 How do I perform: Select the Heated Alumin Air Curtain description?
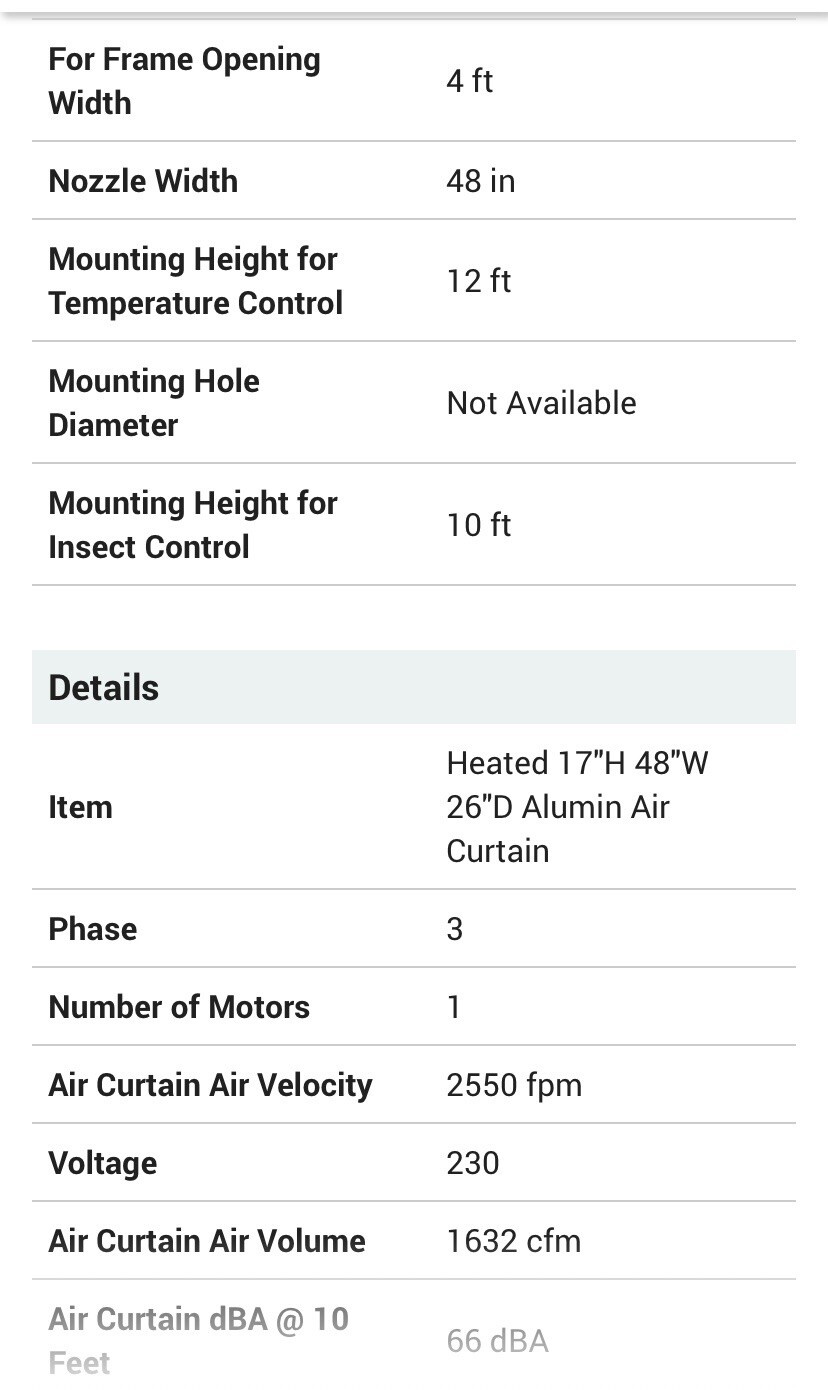tap(577, 807)
